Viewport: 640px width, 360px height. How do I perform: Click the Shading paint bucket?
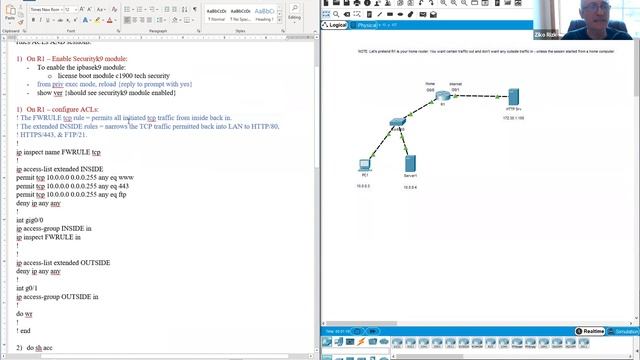pyautogui.click(x=175, y=20)
